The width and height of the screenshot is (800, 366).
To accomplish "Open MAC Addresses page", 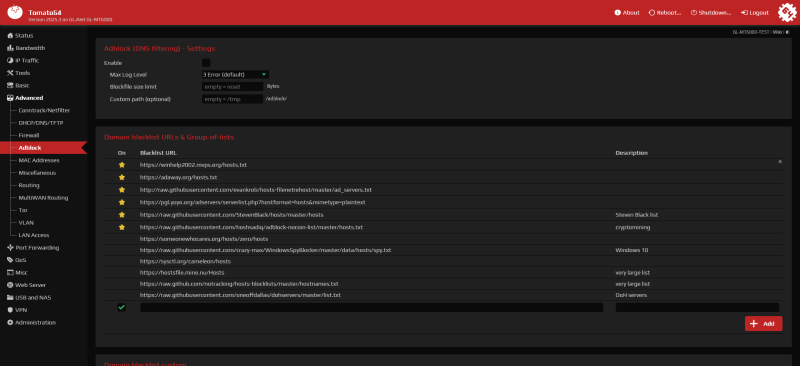I will tap(39, 160).
